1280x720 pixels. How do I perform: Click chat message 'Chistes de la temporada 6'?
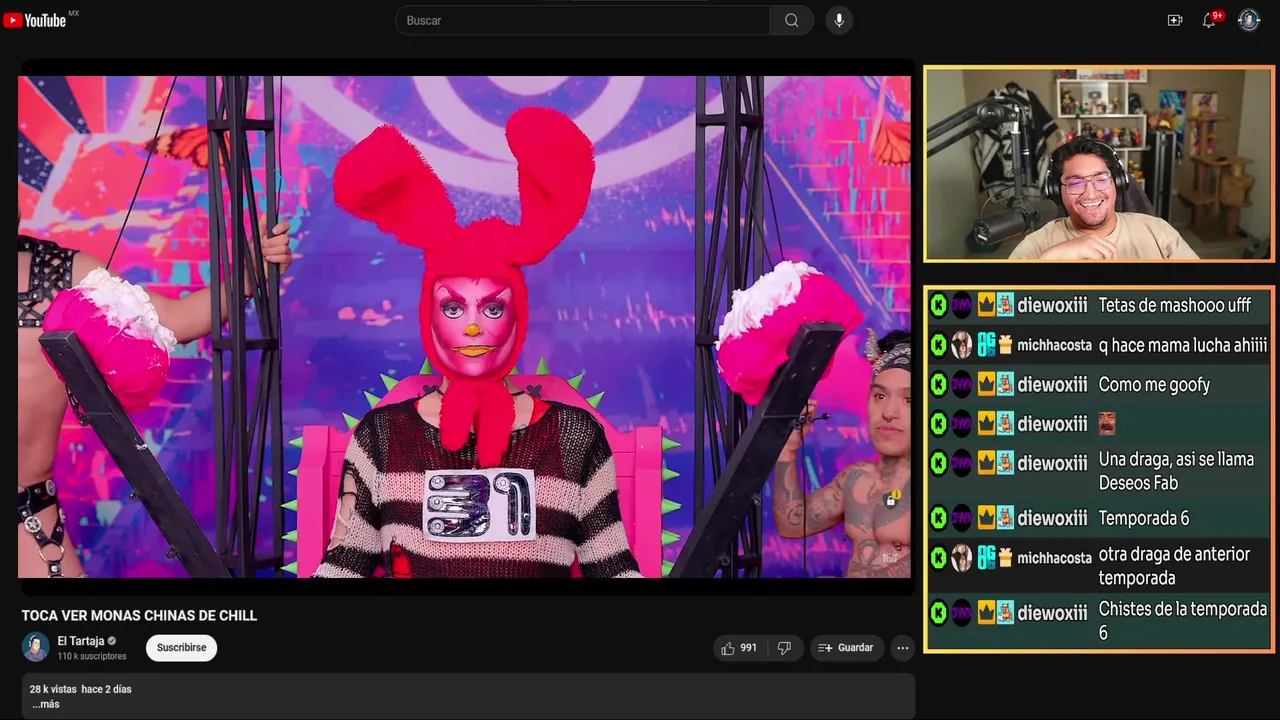point(1182,620)
